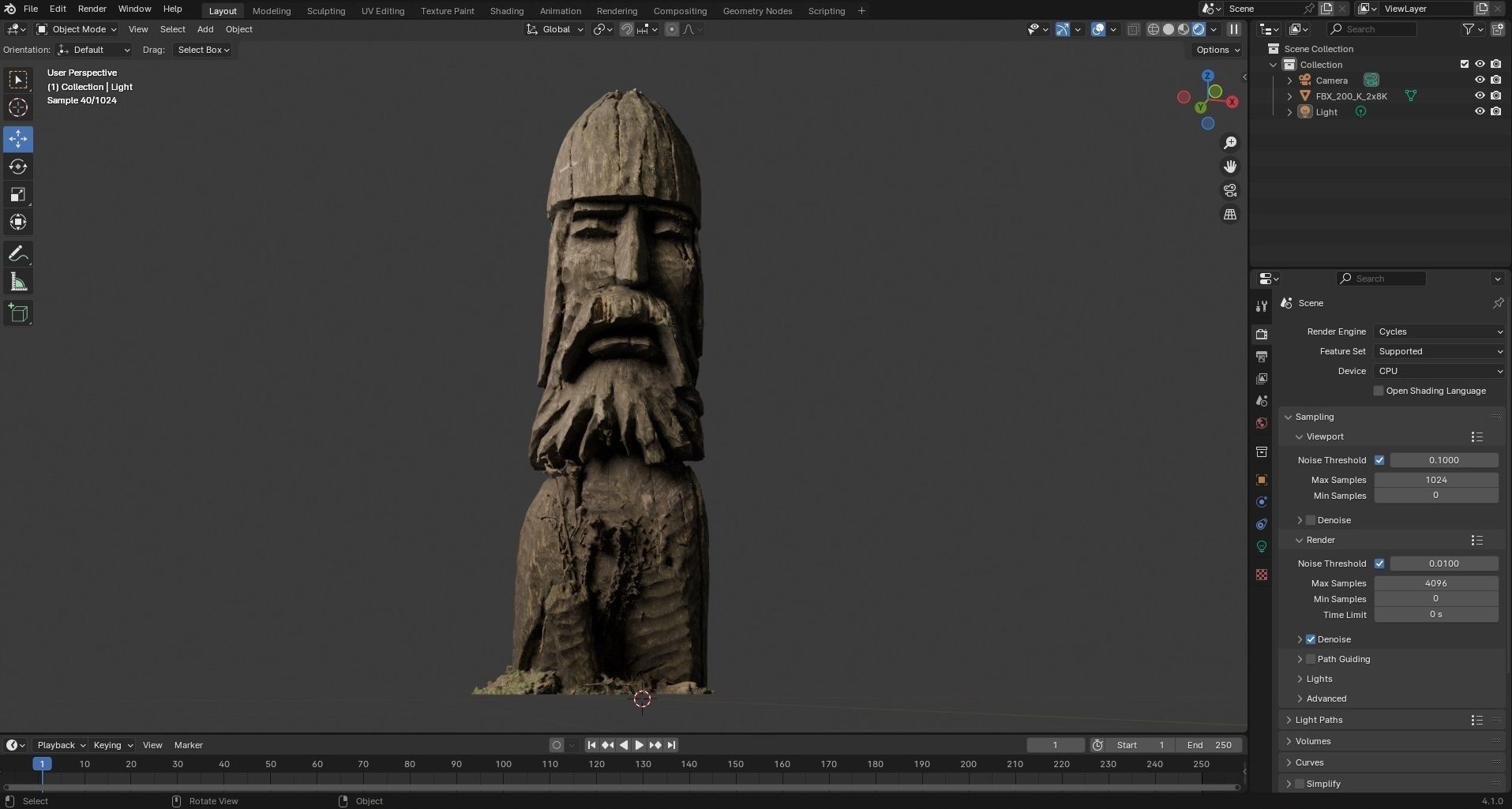Open the World properties tab
The image size is (1512, 809).
pyautogui.click(x=1262, y=423)
